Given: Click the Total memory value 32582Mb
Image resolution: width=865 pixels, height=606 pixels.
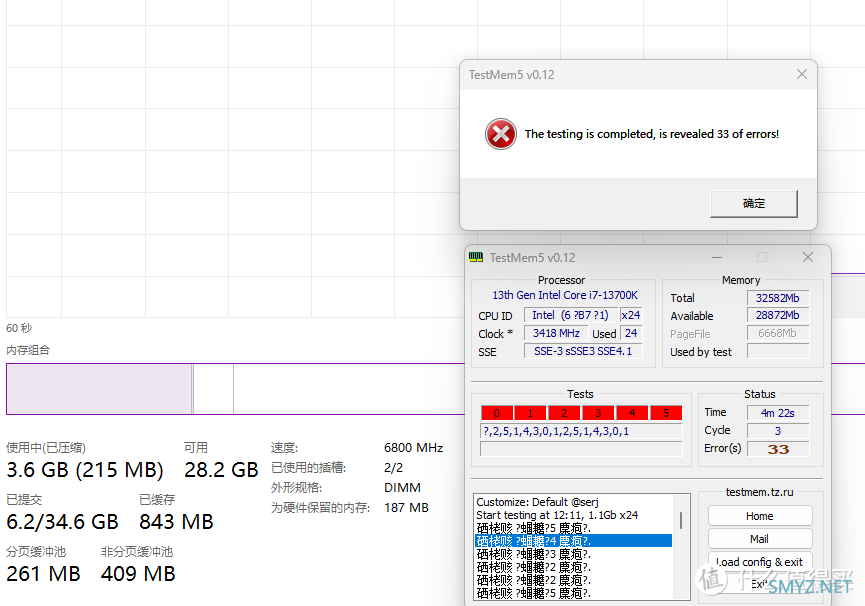Looking at the screenshot, I should pyautogui.click(x=778, y=298).
